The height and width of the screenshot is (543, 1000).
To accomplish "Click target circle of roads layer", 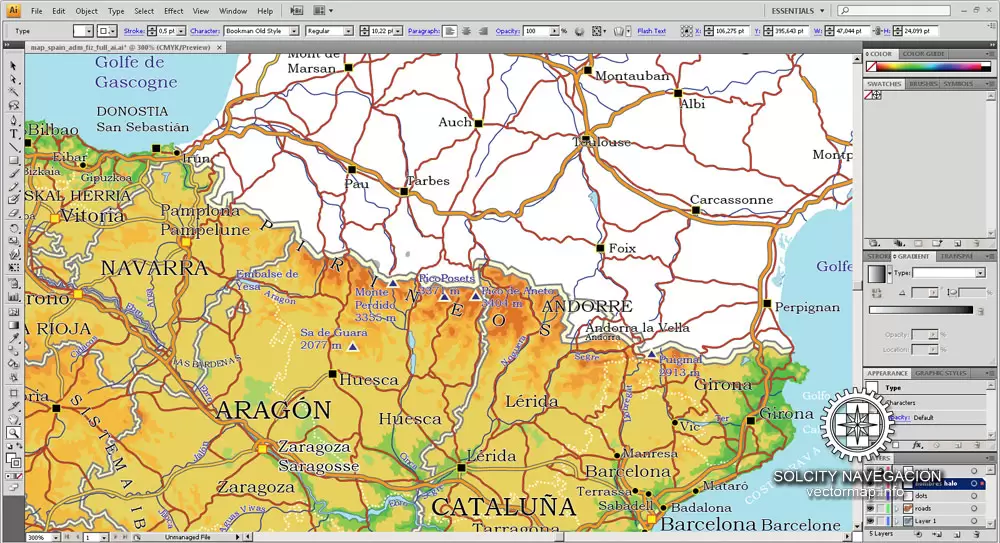I will [974, 509].
